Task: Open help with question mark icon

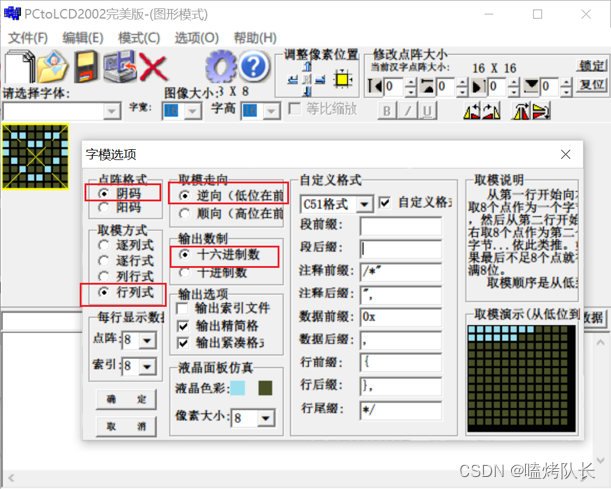Action: (254, 66)
